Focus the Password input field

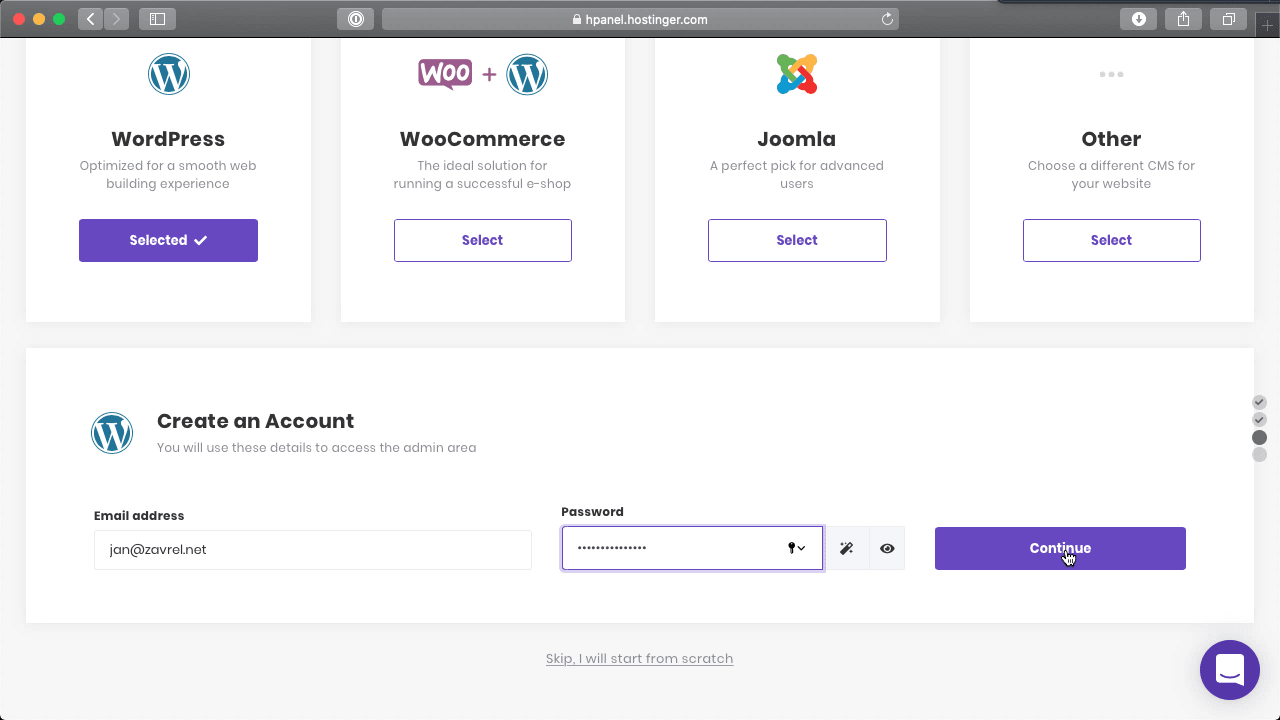coord(692,548)
